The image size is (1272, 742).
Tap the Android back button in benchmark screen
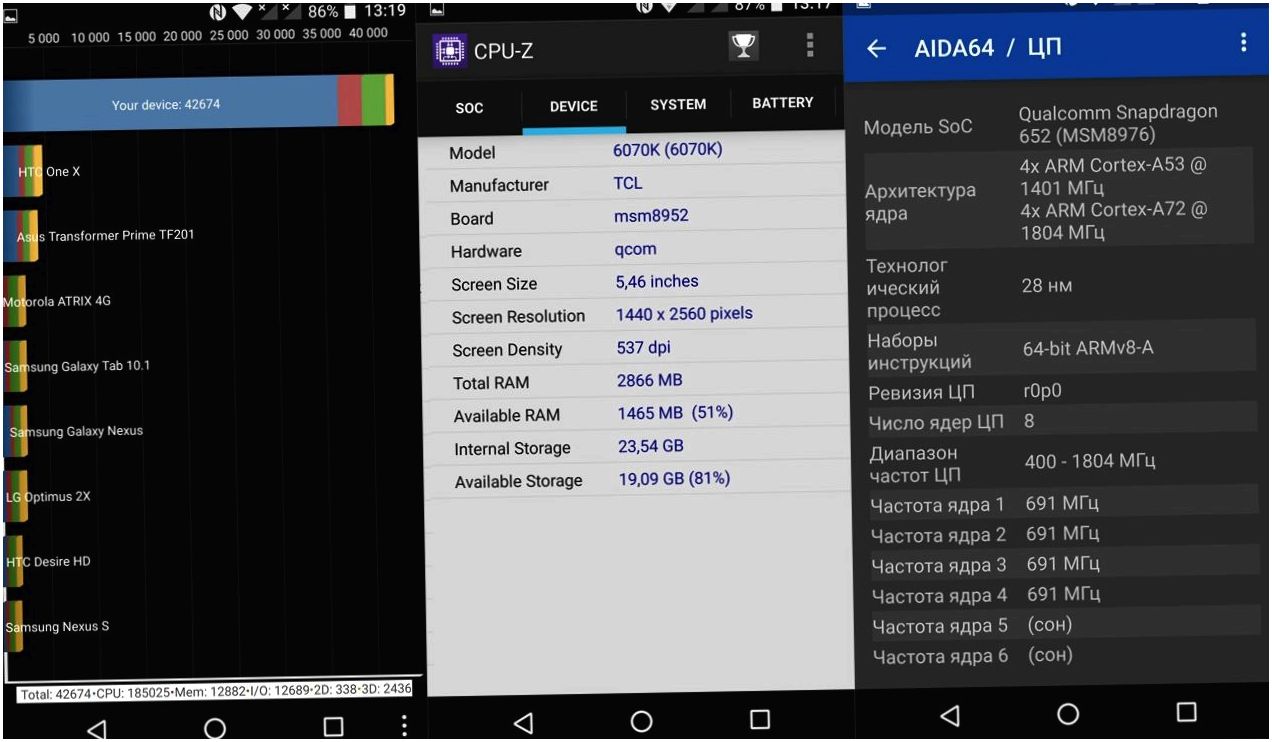pyautogui.click(x=96, y=729)
